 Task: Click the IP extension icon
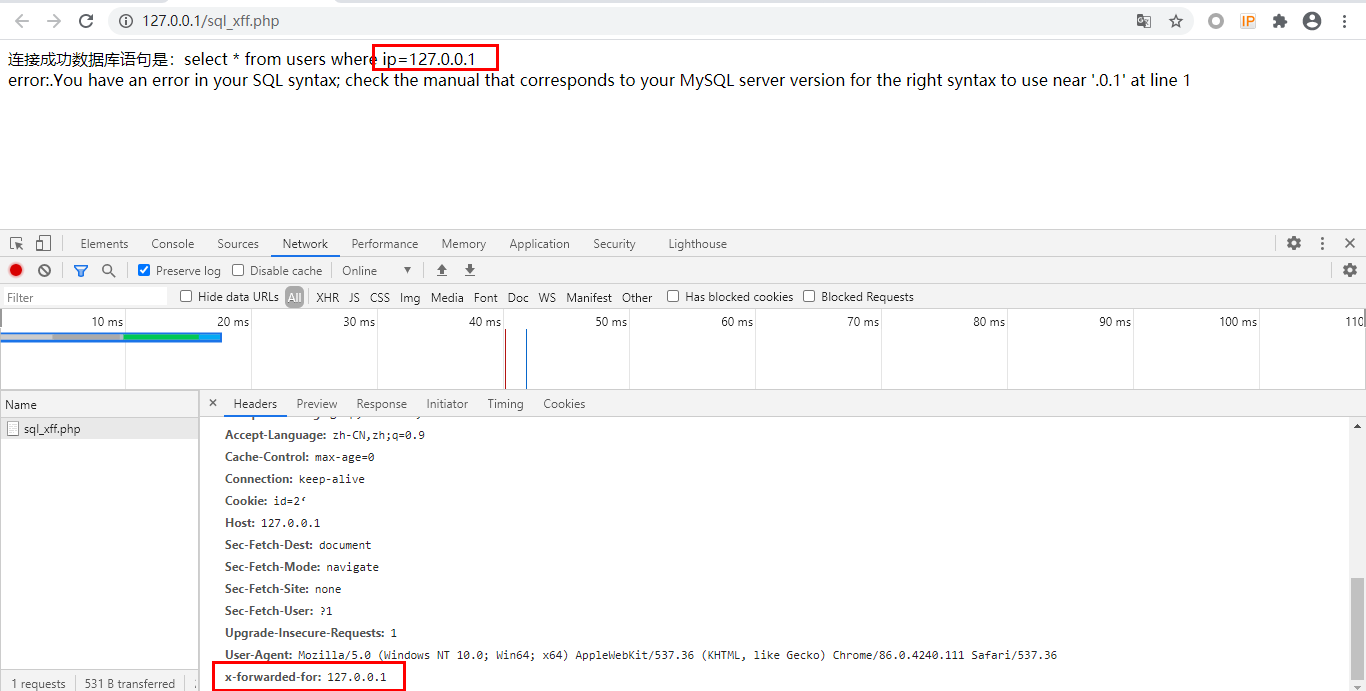(1247, 20)
